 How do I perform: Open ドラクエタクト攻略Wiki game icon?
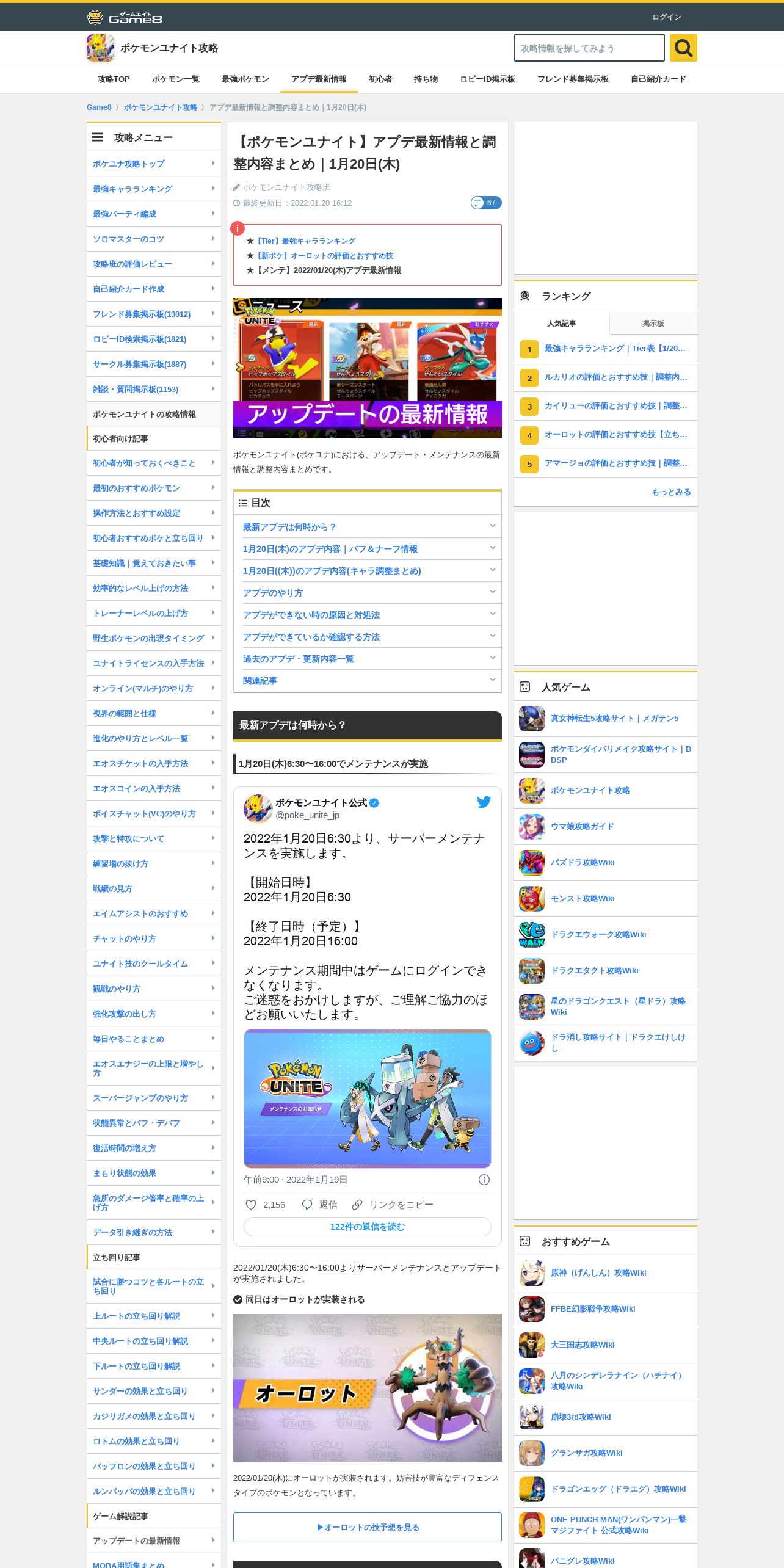point(532,971)
